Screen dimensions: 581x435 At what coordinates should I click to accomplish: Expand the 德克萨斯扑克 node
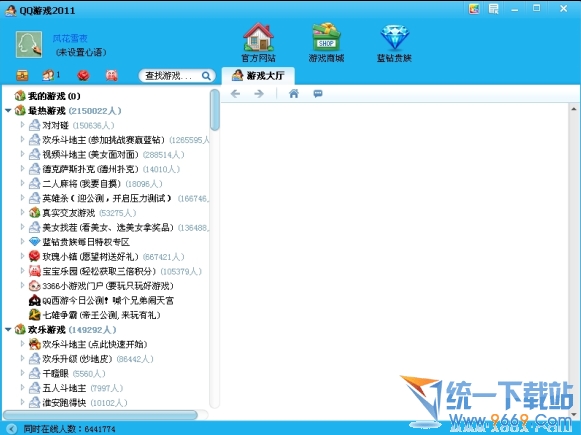[x=22, y=169]
